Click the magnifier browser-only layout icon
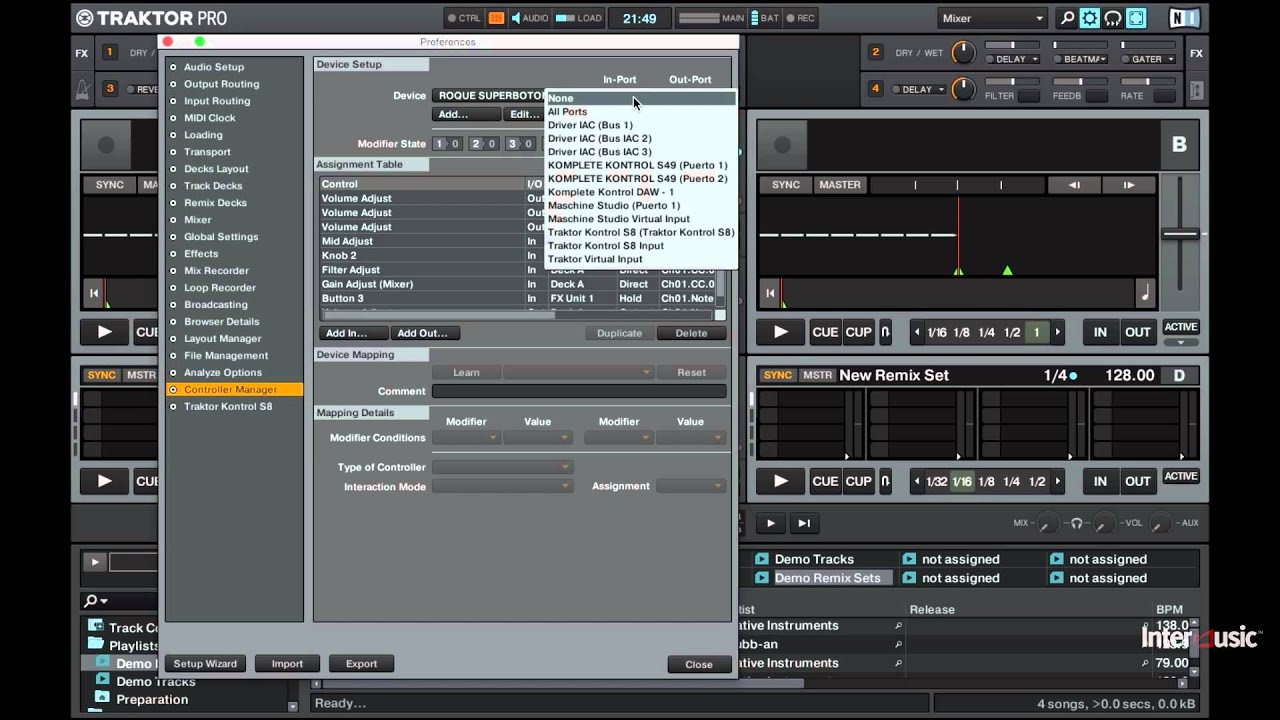This screenshot has height=720, width=1280. pos(1067,18)
